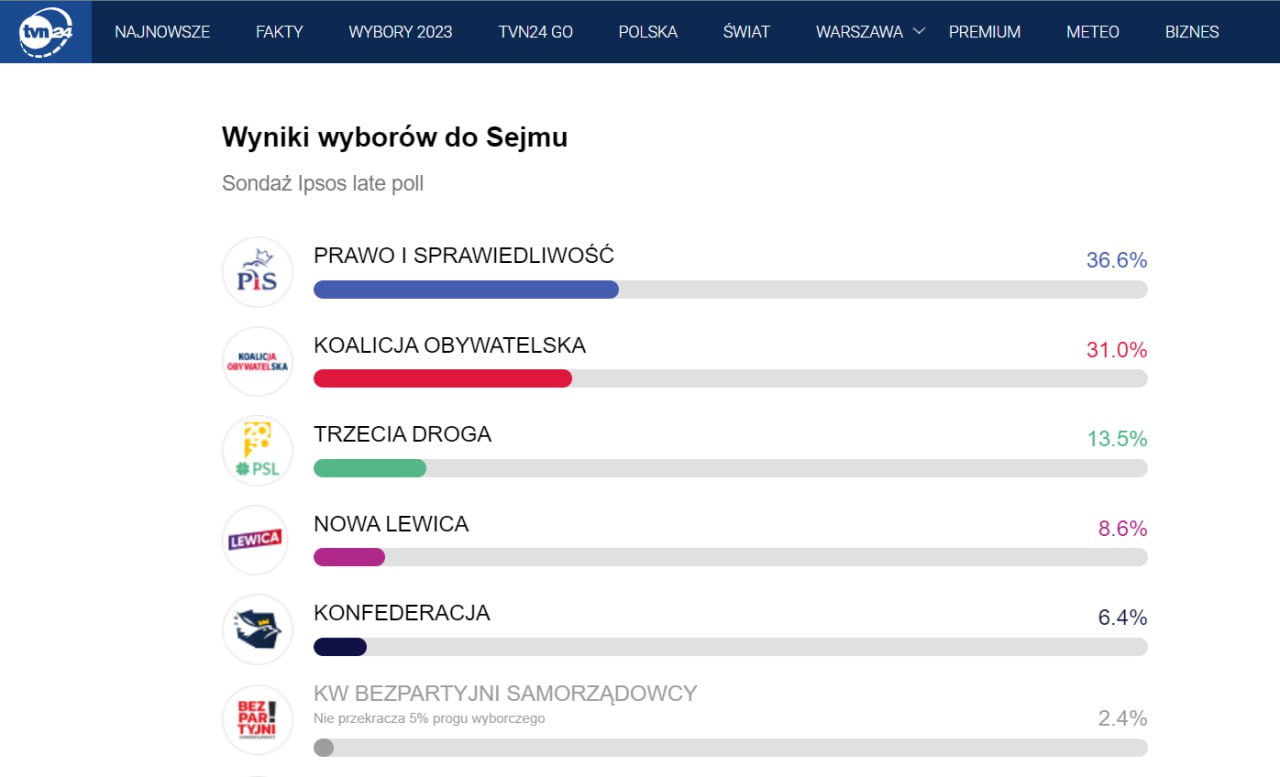Open the Najnowsze menu item
The width and height of the screenshot is (1280, 777).
pyautogui.click(x=162, y=32)
